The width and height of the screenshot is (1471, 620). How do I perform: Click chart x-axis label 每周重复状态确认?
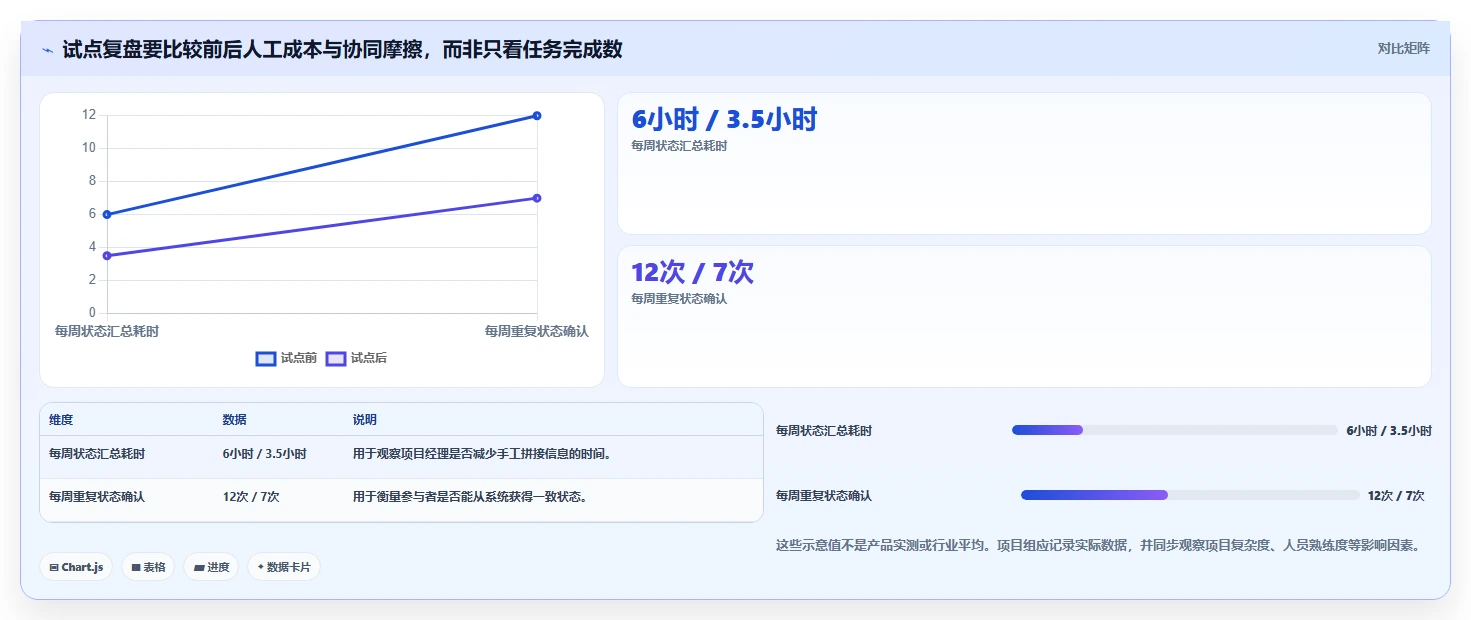pyautogui.click(x=537, y=331)
